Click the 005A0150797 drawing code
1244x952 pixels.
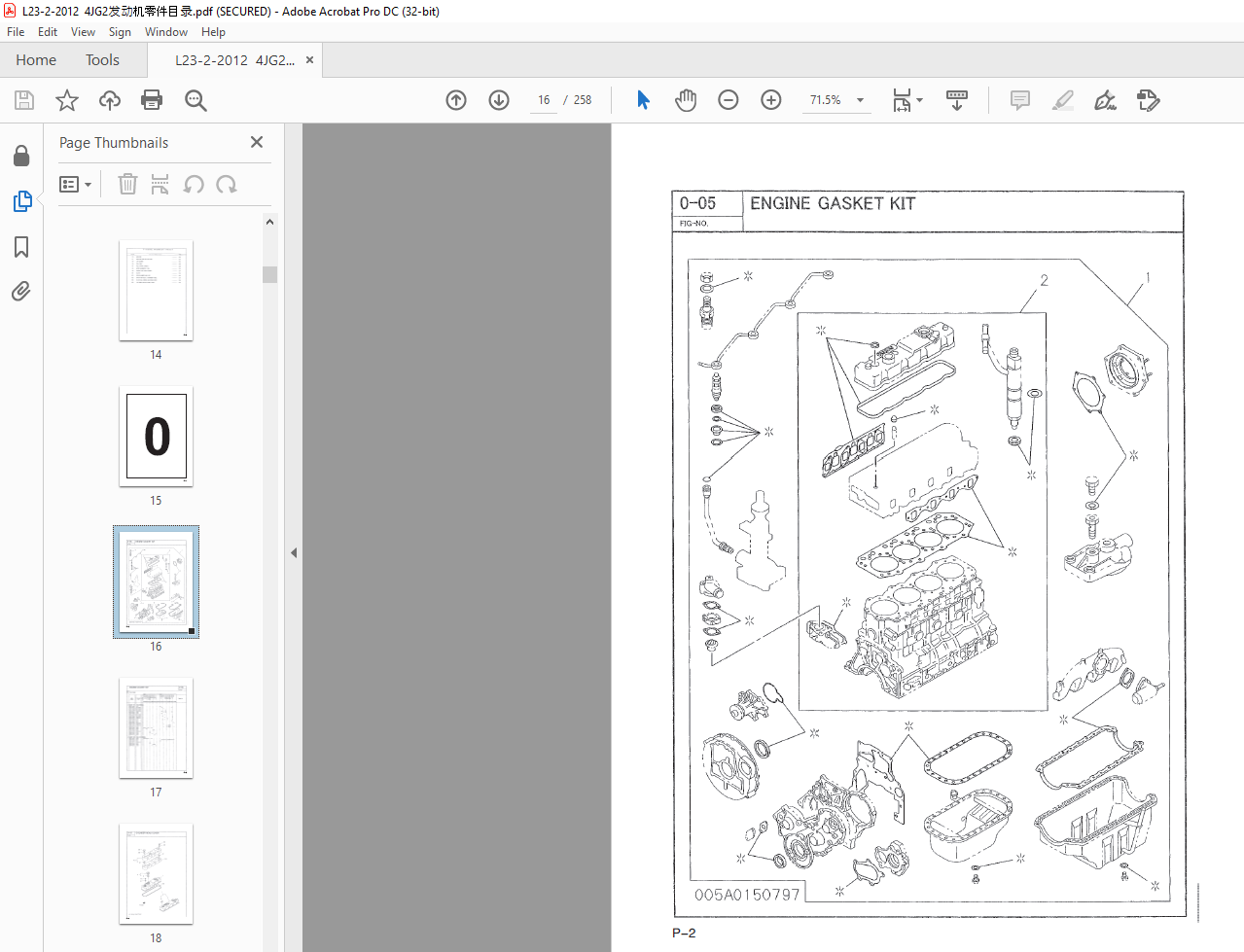(x=747, y=895)
